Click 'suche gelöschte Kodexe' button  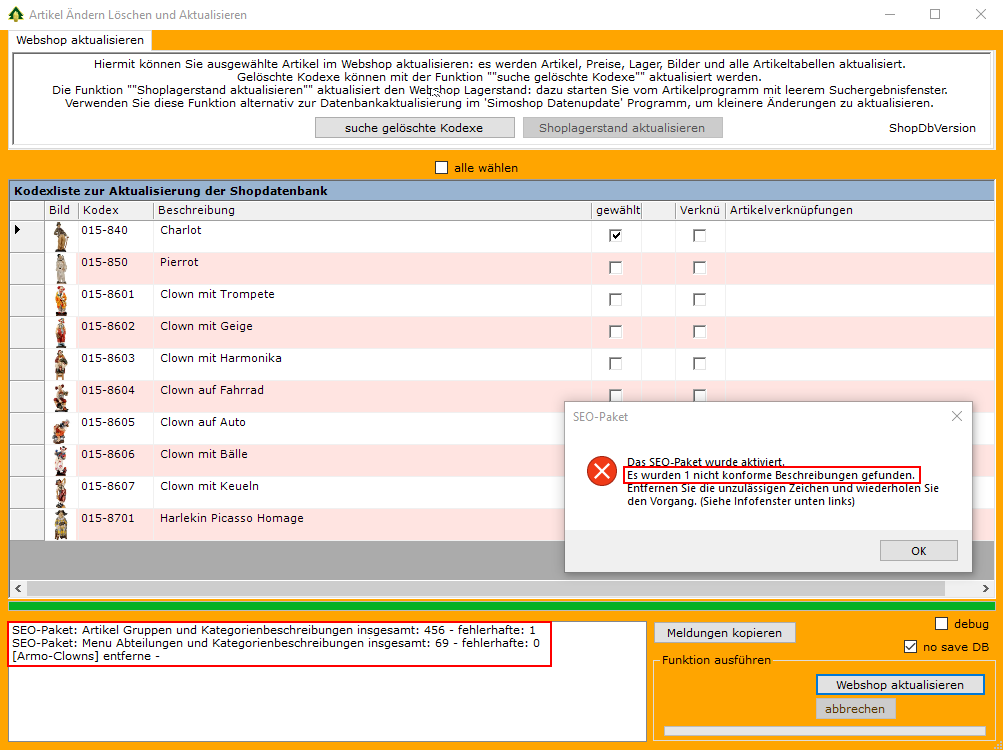(x=414, y=128)
